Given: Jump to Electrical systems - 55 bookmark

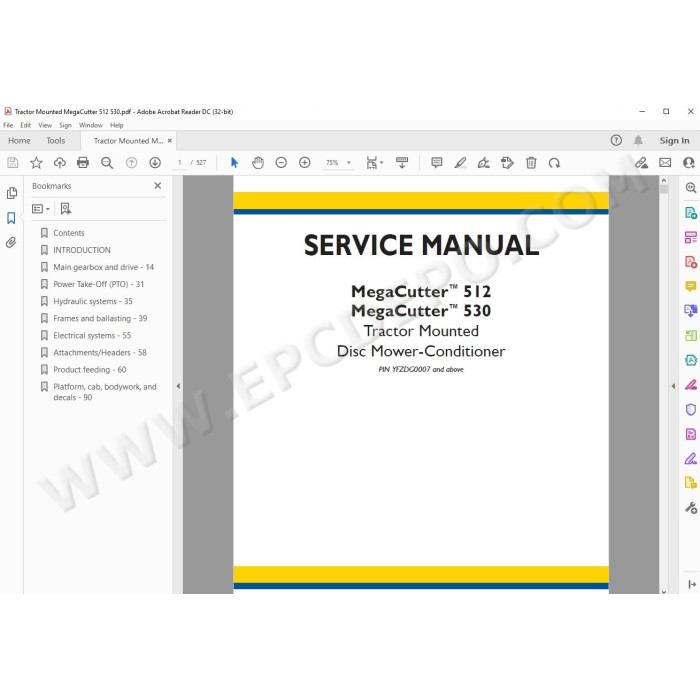Looking at the screenshot, I should click(x=92, y=336).
